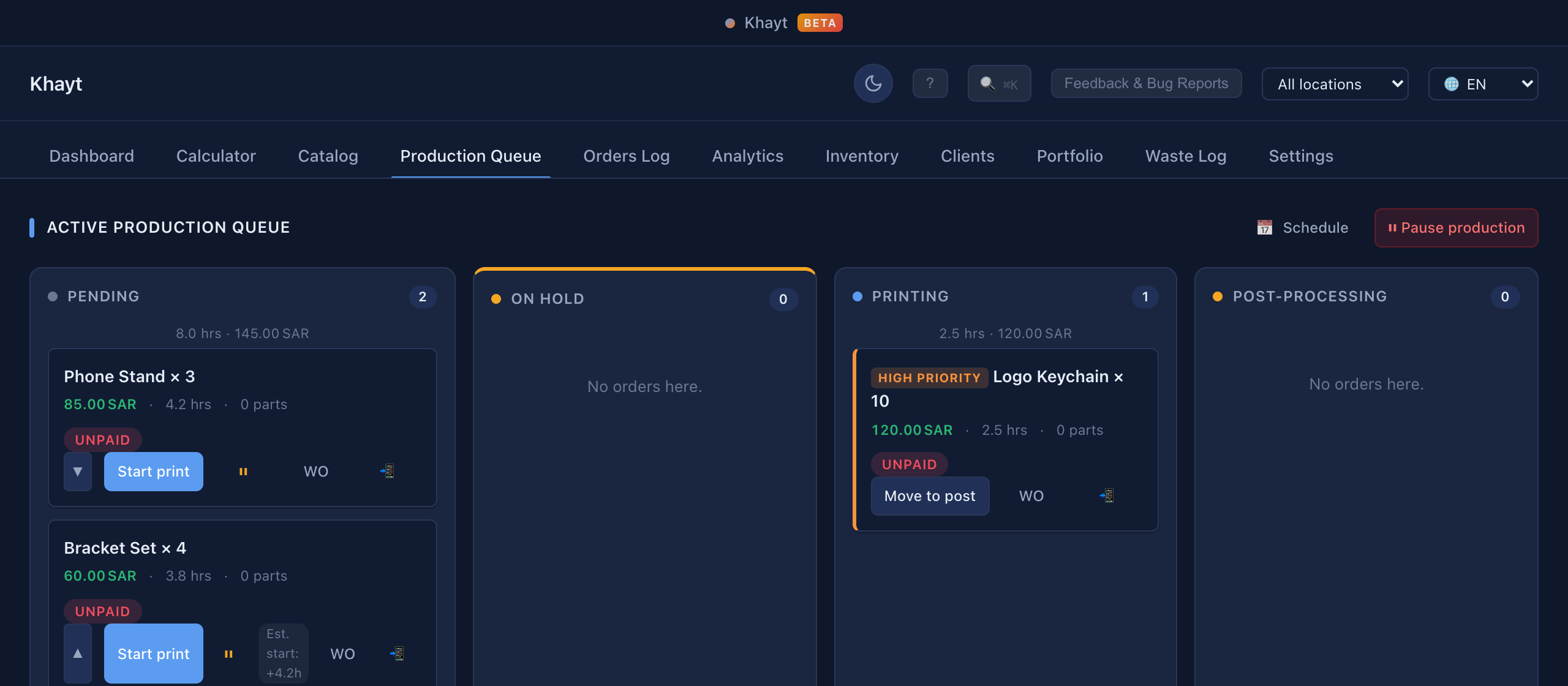
Task: Click the Logo Keychain × 10 title
Action: pos(1058,377)
